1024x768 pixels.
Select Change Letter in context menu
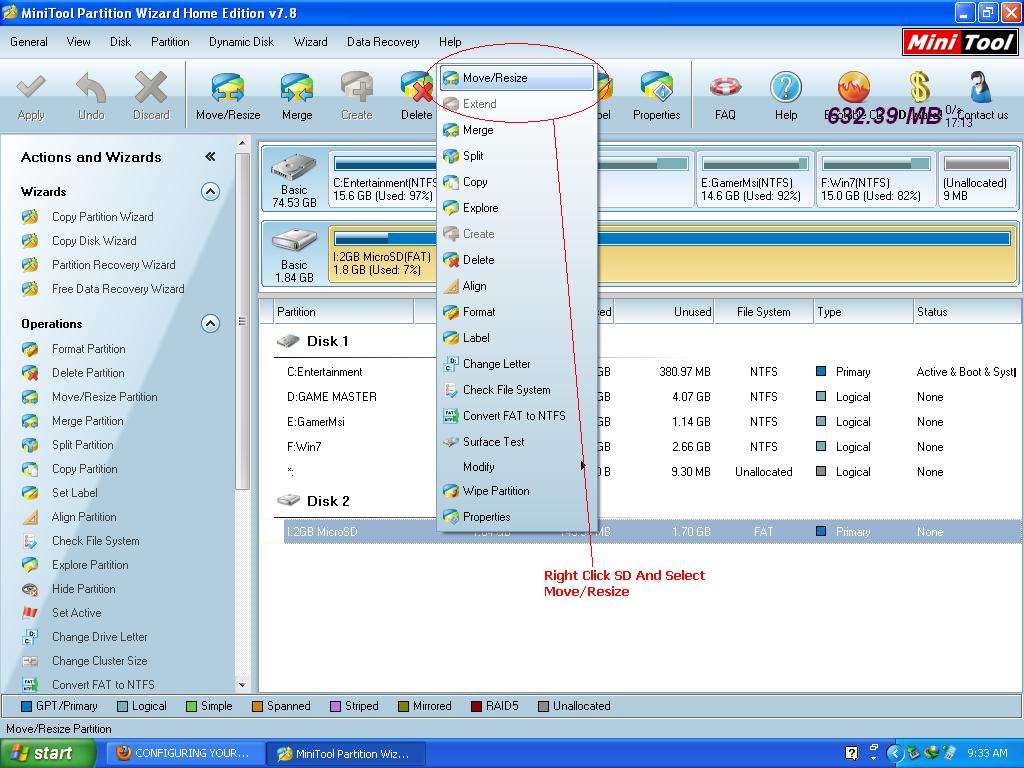click(517, 364)
